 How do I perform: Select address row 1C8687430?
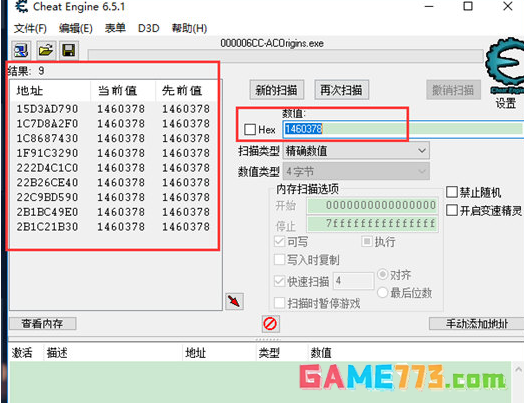[115, 138]
